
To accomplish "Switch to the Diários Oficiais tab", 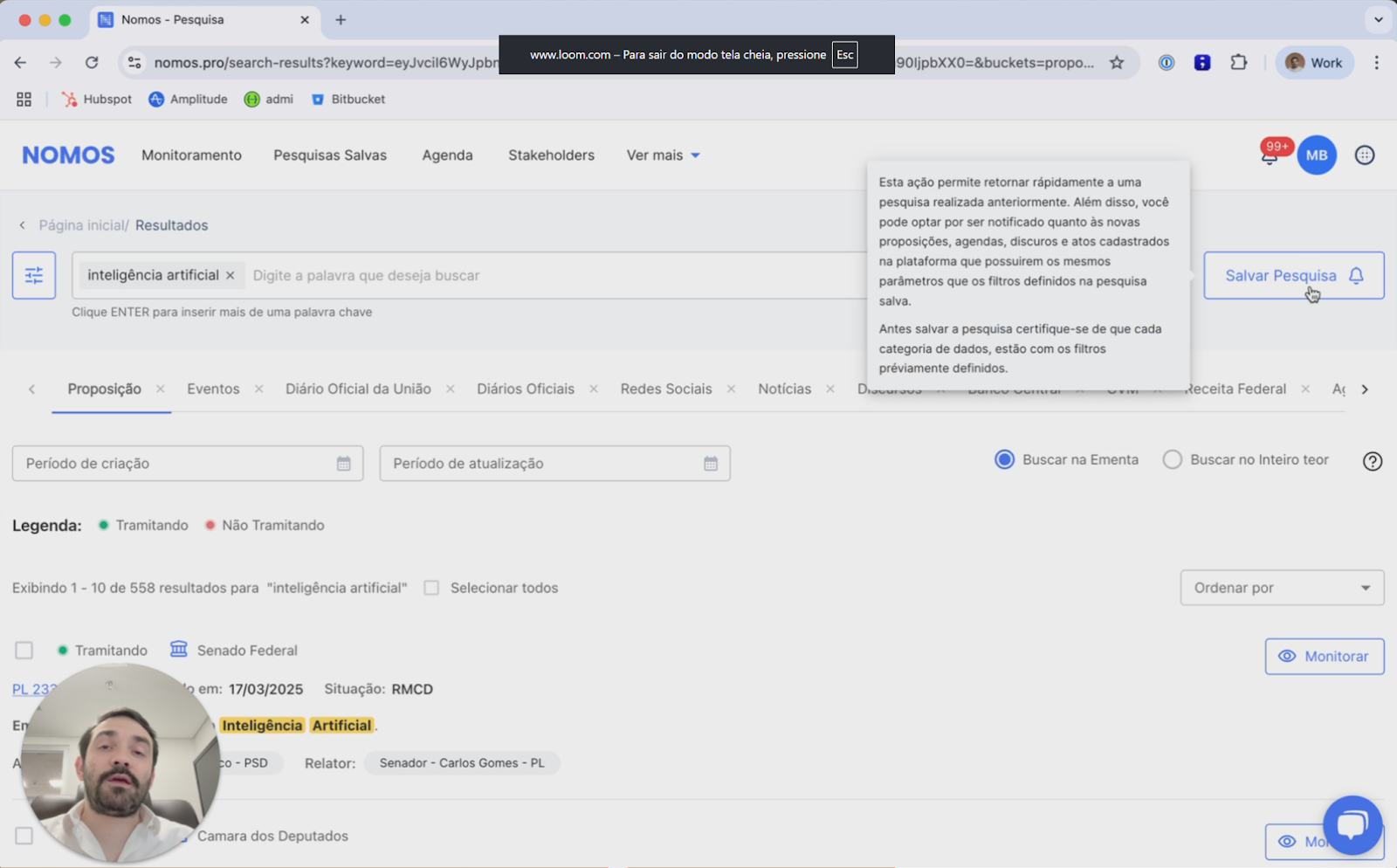I will pos(526,389).
